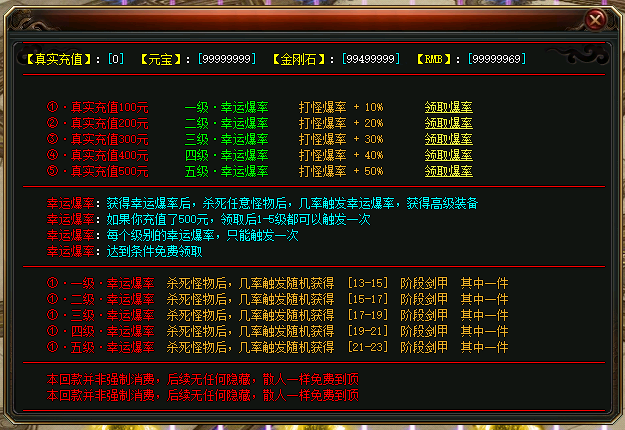Click the 打怪爆率 + 10% text
625x430 pixels.
[341, 107]
